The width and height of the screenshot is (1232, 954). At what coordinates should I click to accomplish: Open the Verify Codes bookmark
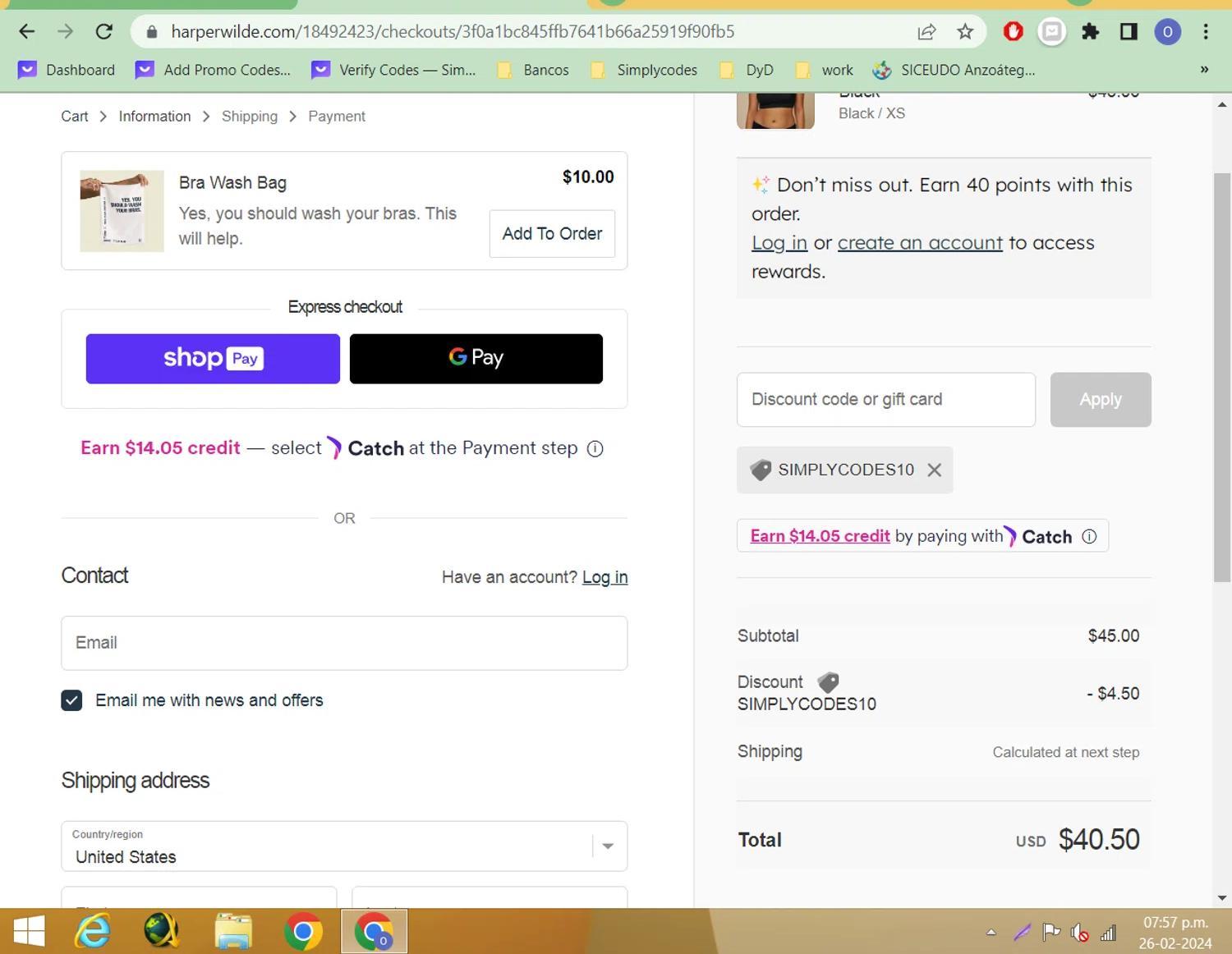tap(393, 70)
